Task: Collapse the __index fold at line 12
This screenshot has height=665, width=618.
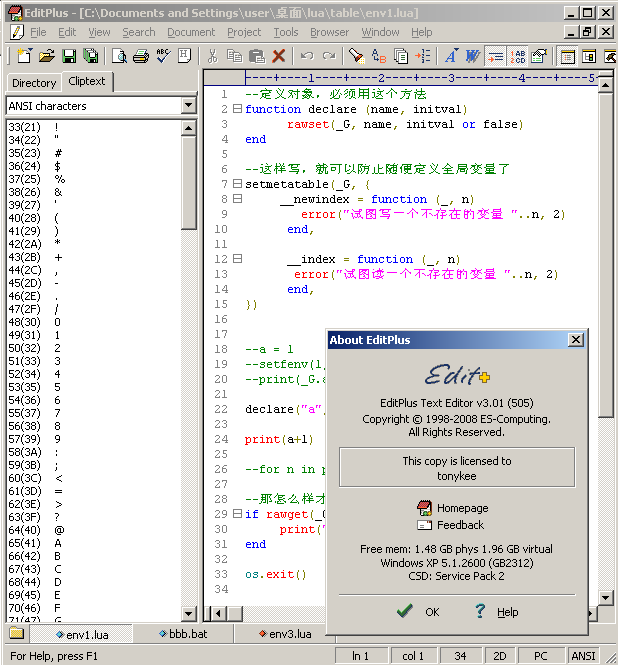Action: click(238, 259)
